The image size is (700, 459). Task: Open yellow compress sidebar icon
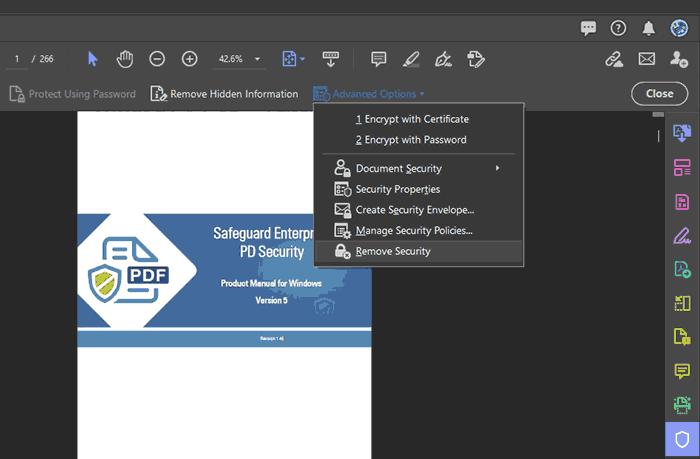coord(682,303)
